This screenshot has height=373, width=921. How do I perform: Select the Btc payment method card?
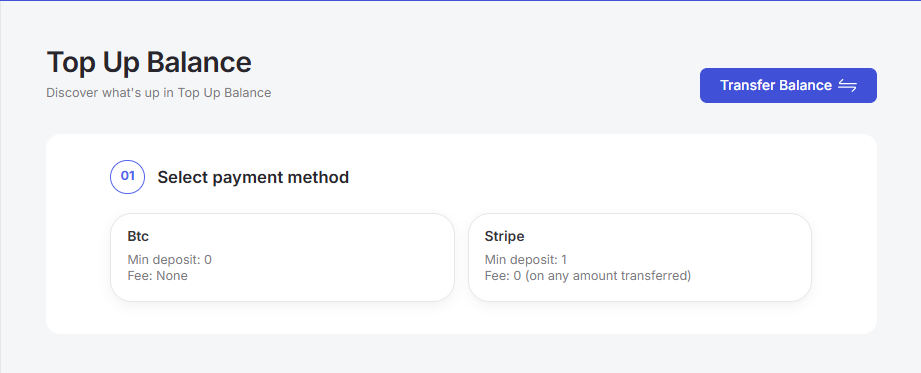[x=282, y=257]
